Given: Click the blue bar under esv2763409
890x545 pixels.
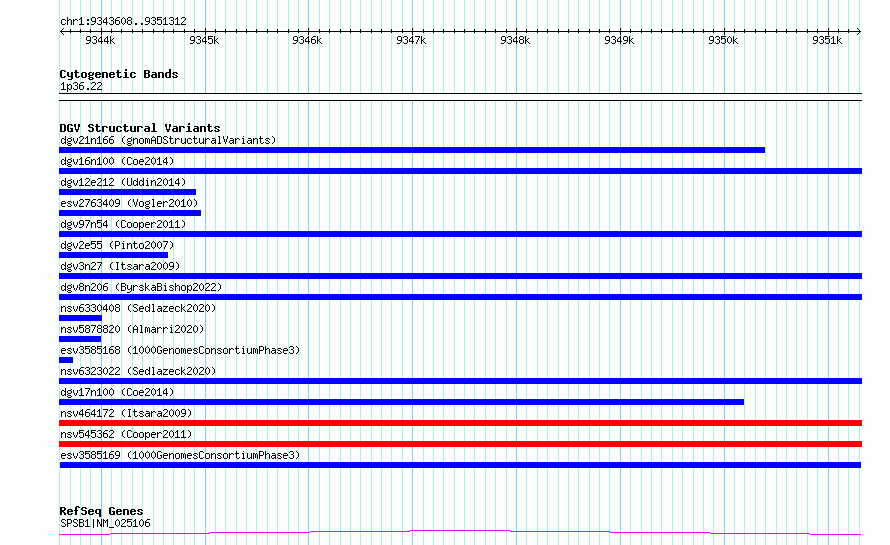Looking at the screenshot, I should click(130, 213).
